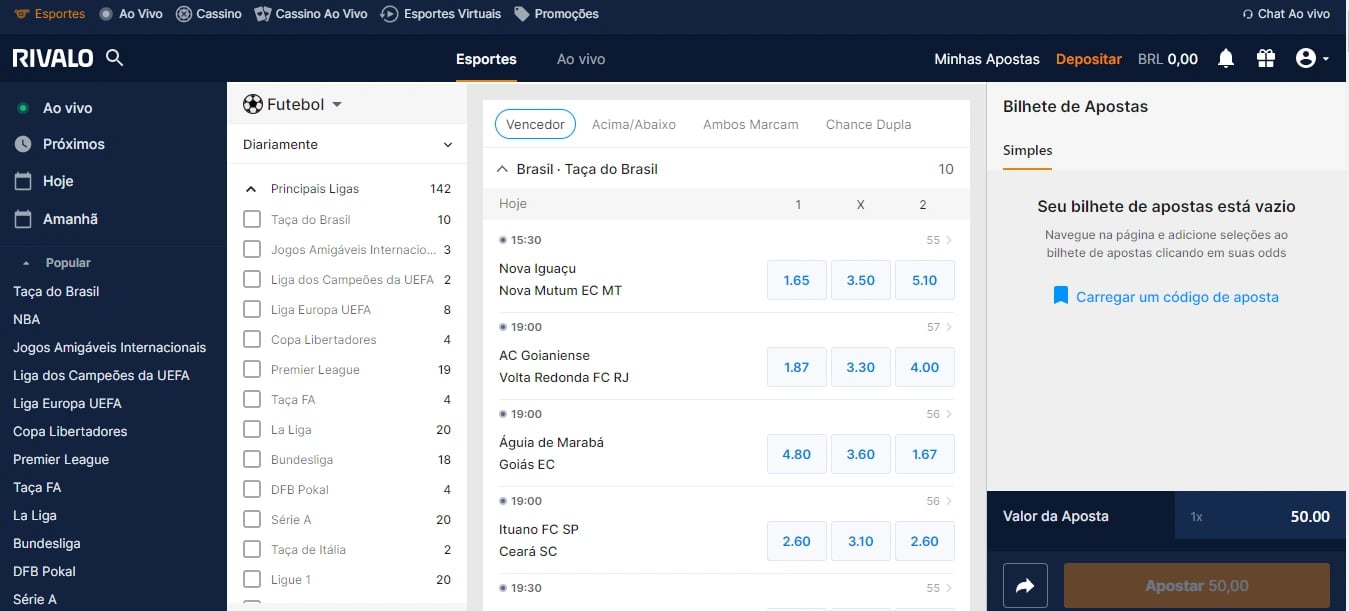Select the 3.30 draw odds for AC Goianiense
The image size is (1349, 611).
coord(861,367)
